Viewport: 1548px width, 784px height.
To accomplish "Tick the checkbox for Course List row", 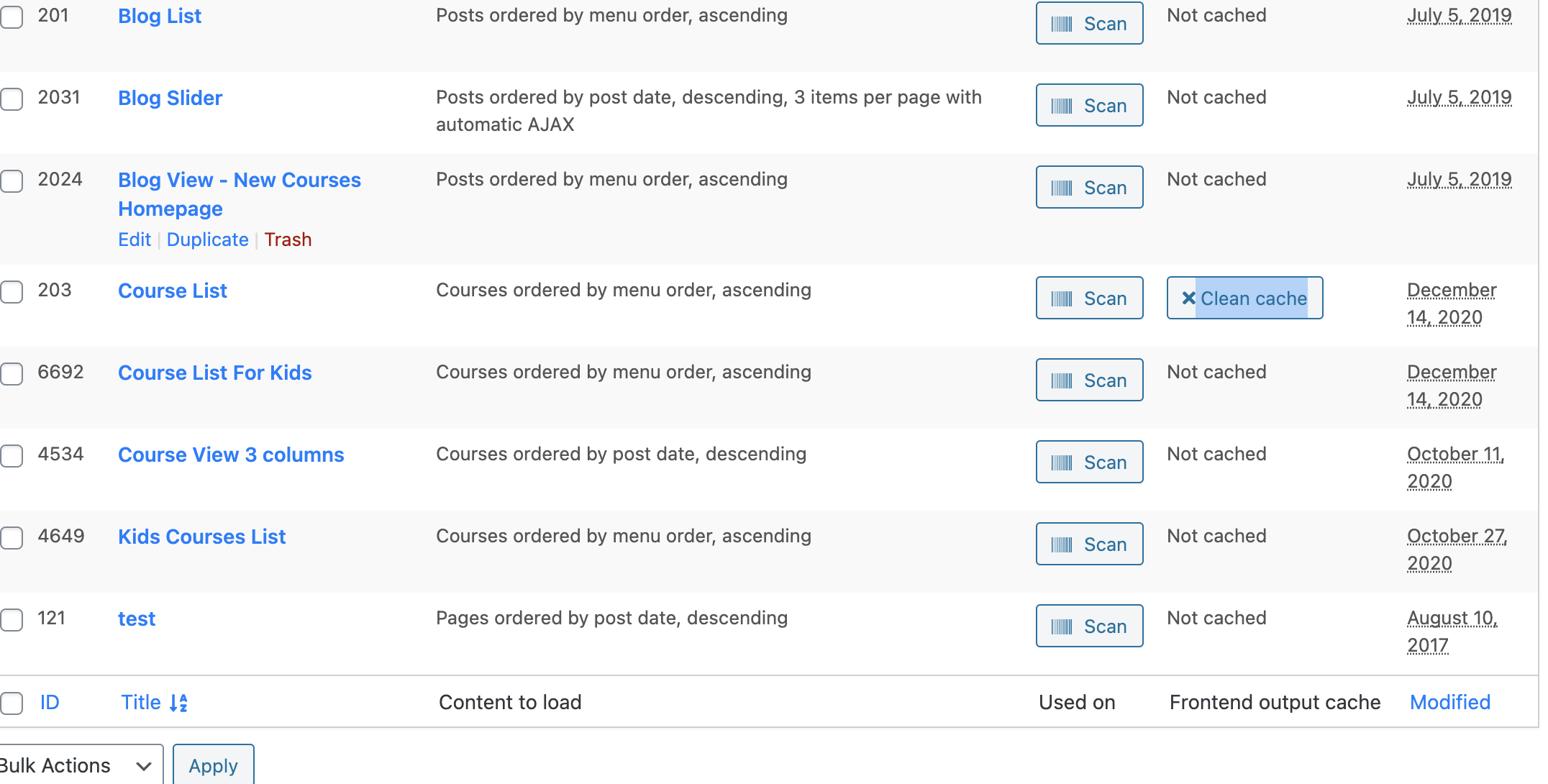I will [x=12, y=291].
